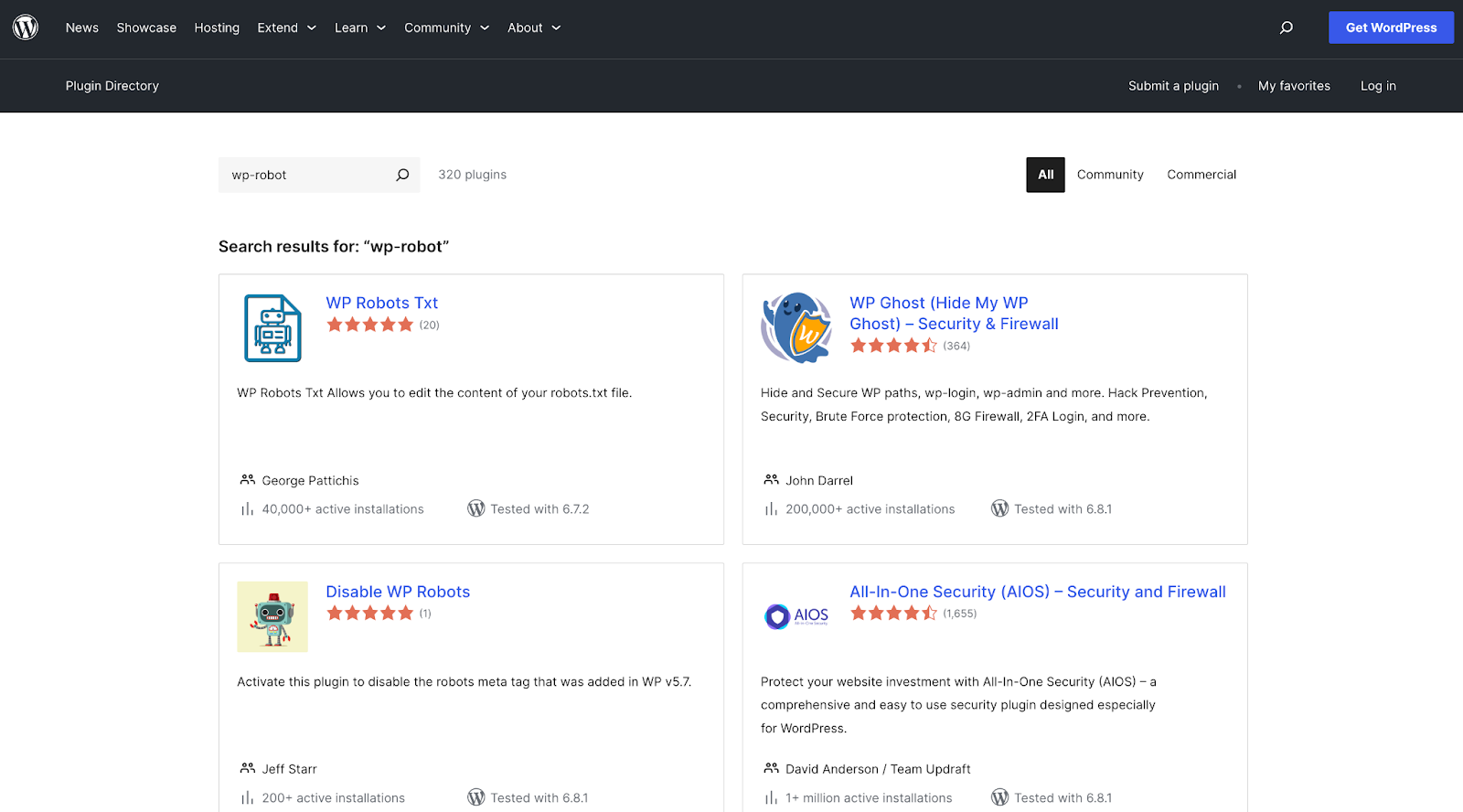Click 1+ million active installations text
Image resolution: width=1463 pixels, height=812 pixels.
tap(869, 798)
